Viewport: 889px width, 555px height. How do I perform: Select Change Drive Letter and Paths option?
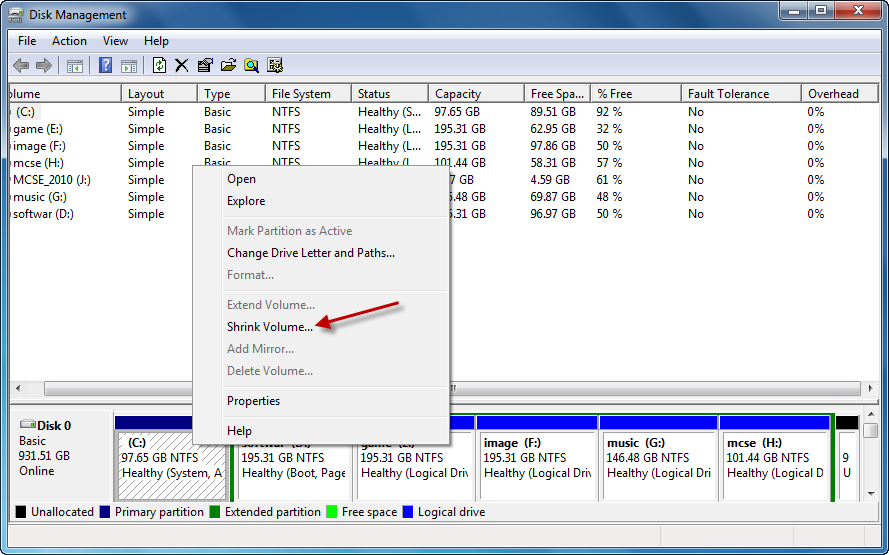click(x=310, y=253)
